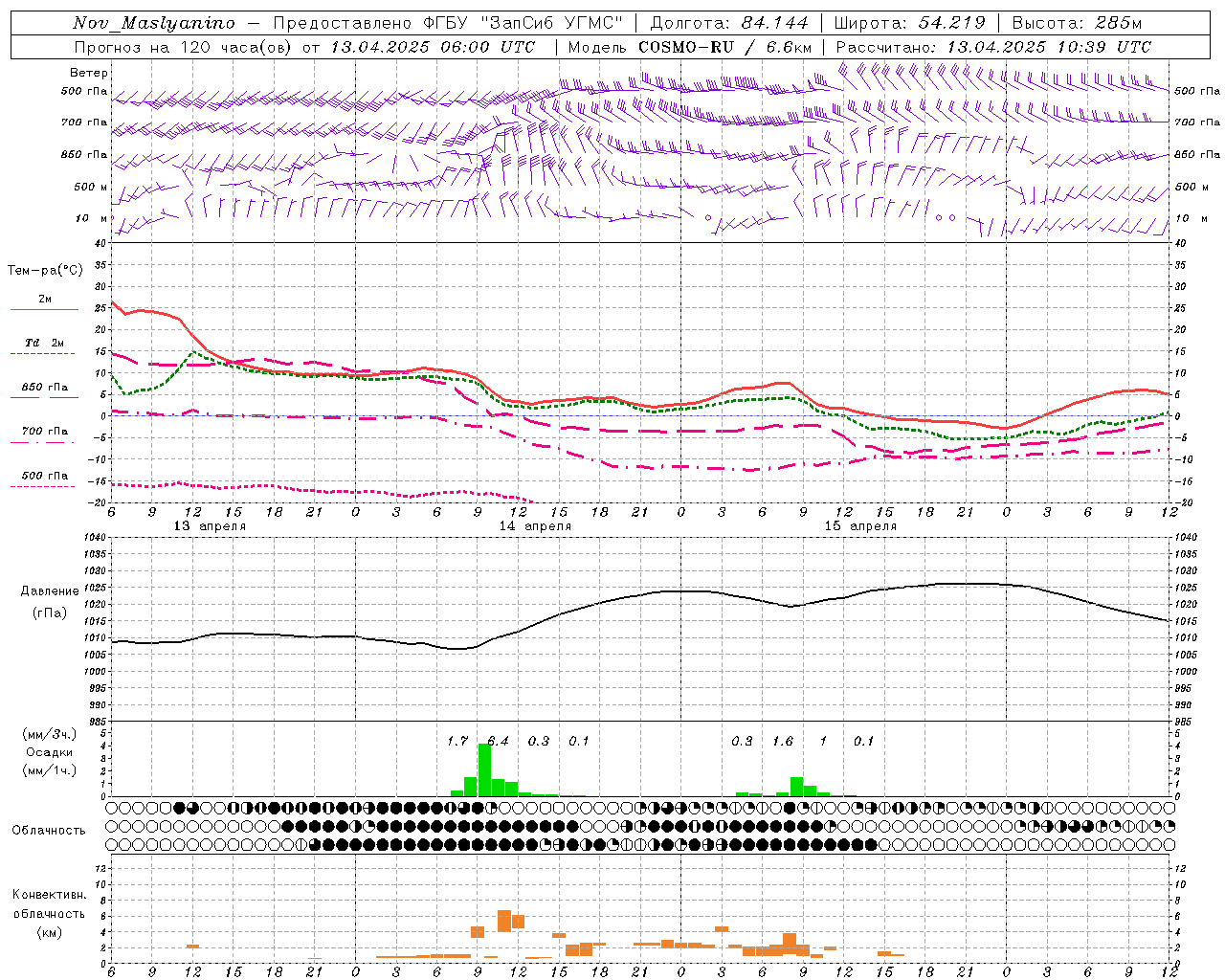Click the '13 апреля' date label
This screenshot has width=1225, height=980.
pyautogui.click(x=210, y=526)
